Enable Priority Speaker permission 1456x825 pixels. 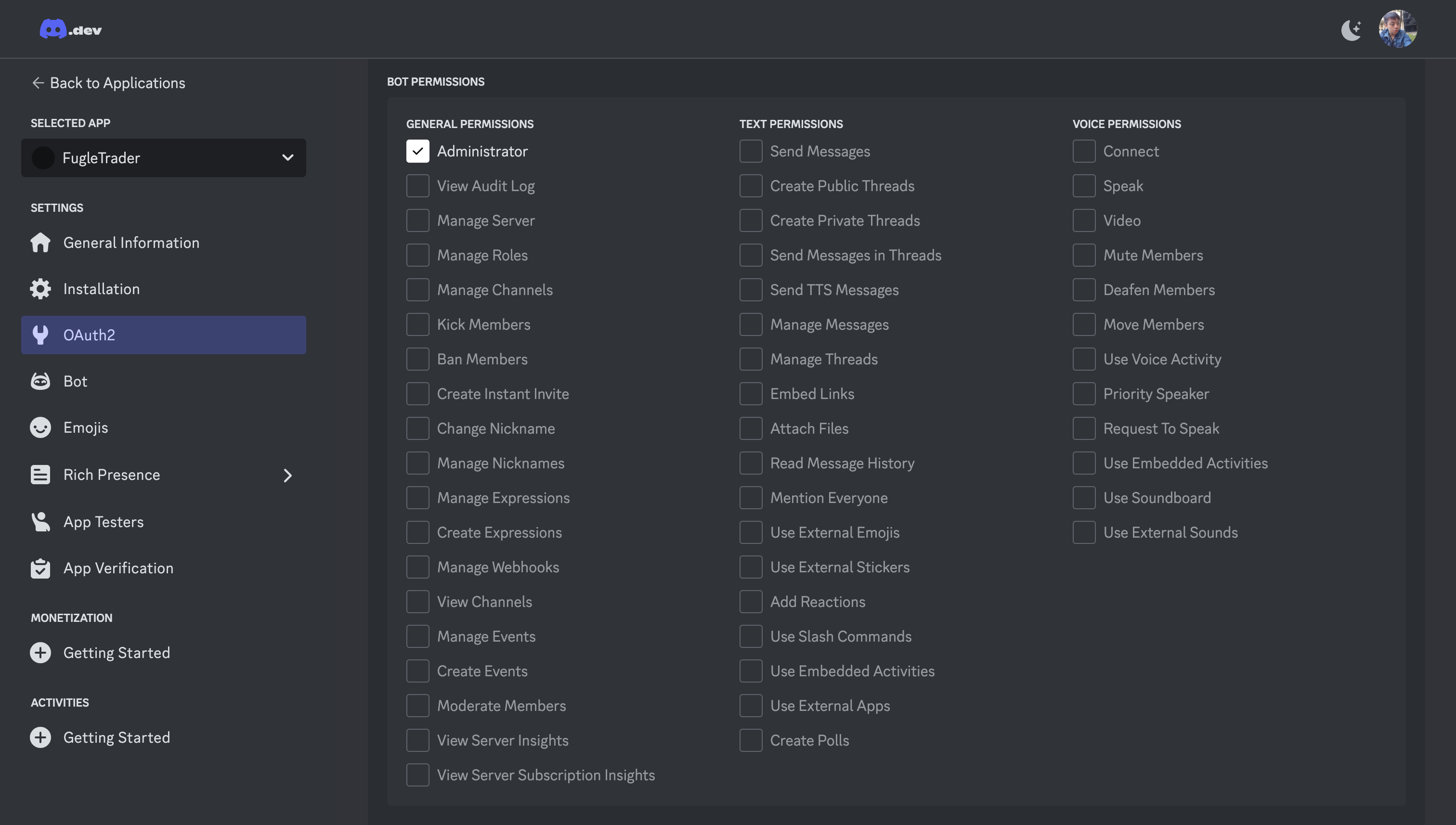[1084, 394]
